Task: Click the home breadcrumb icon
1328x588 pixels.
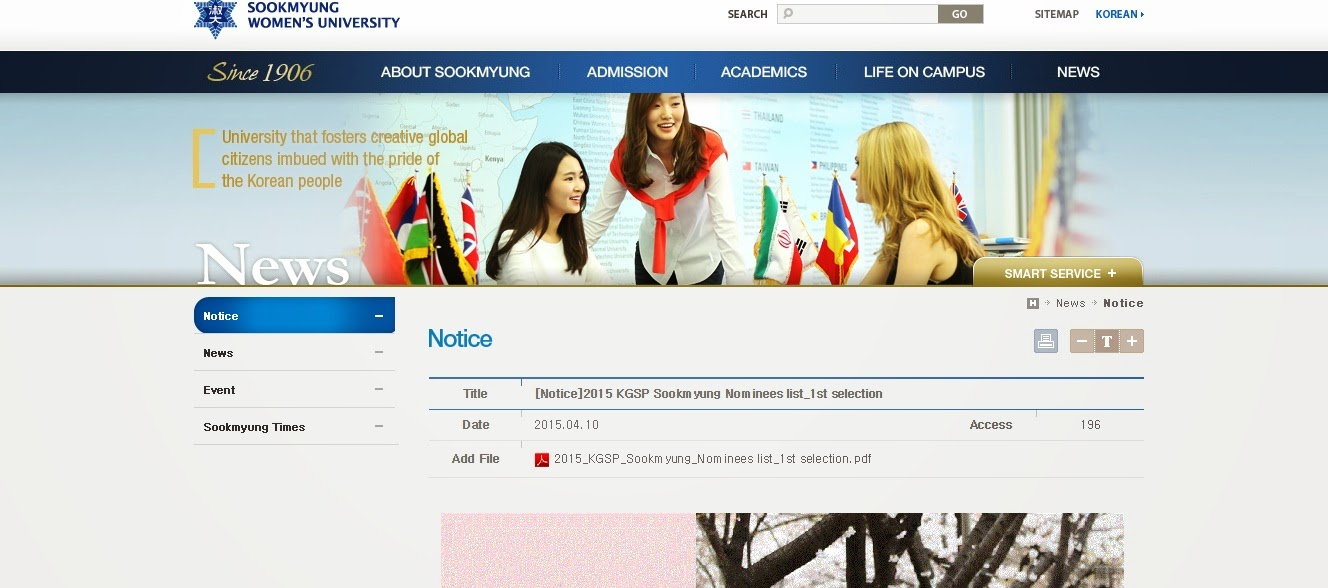Action: click(x=1033, y=303)
